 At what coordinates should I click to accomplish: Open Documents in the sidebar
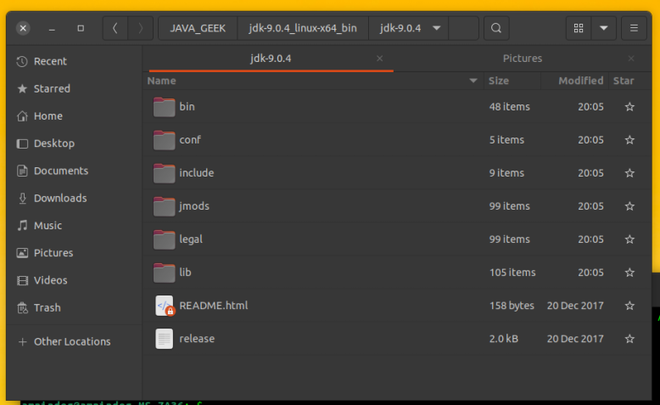pos(74,171)
